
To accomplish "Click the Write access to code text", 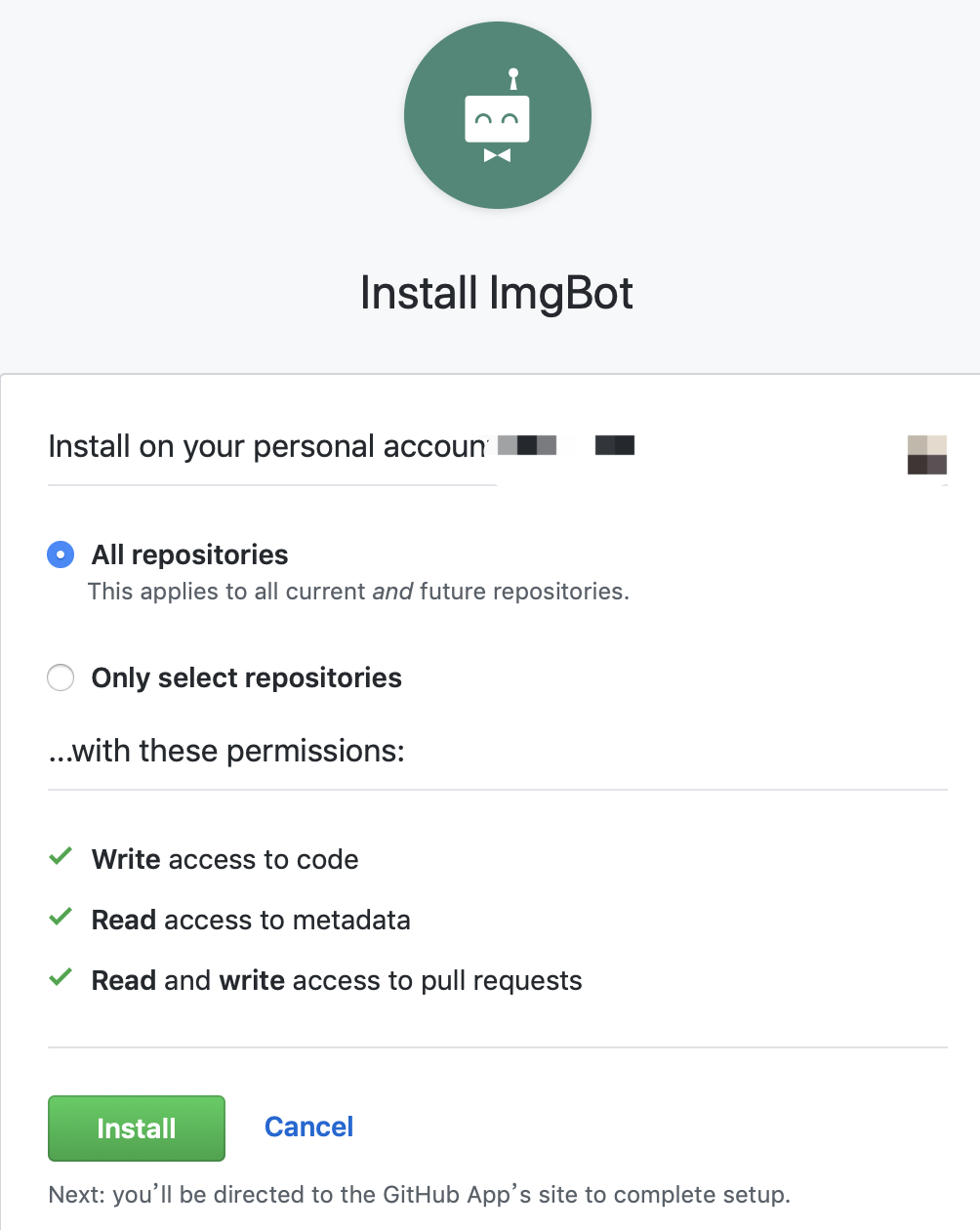I will pos(225,859).
